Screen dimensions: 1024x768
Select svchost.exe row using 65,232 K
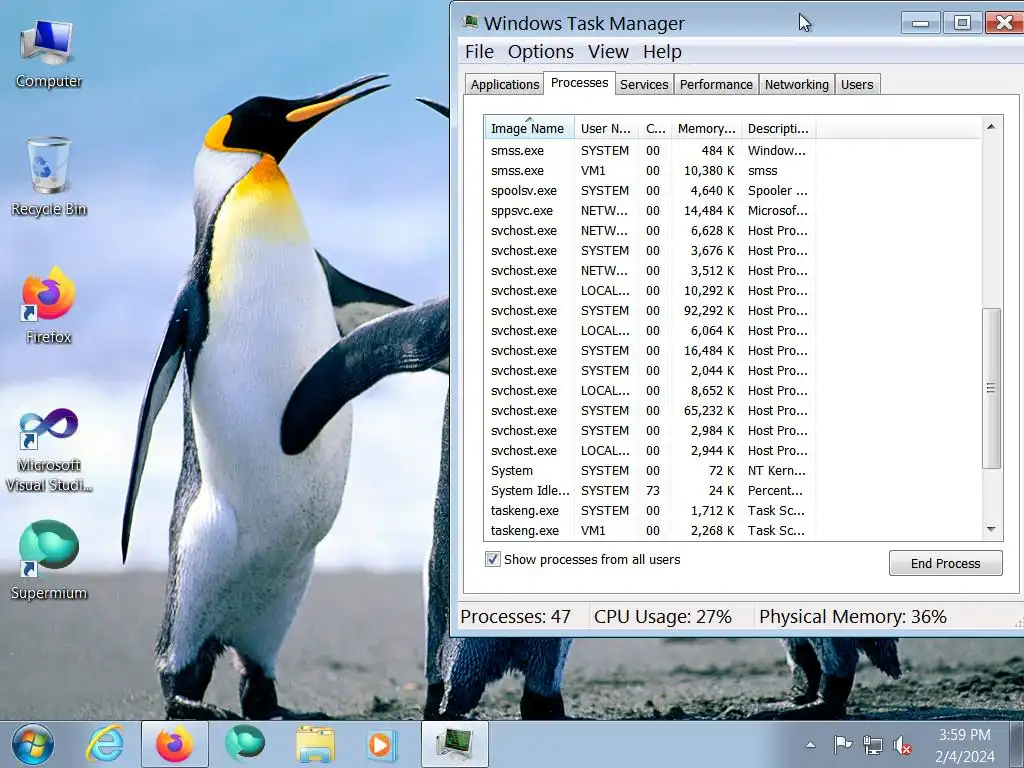tap(650, 411)
